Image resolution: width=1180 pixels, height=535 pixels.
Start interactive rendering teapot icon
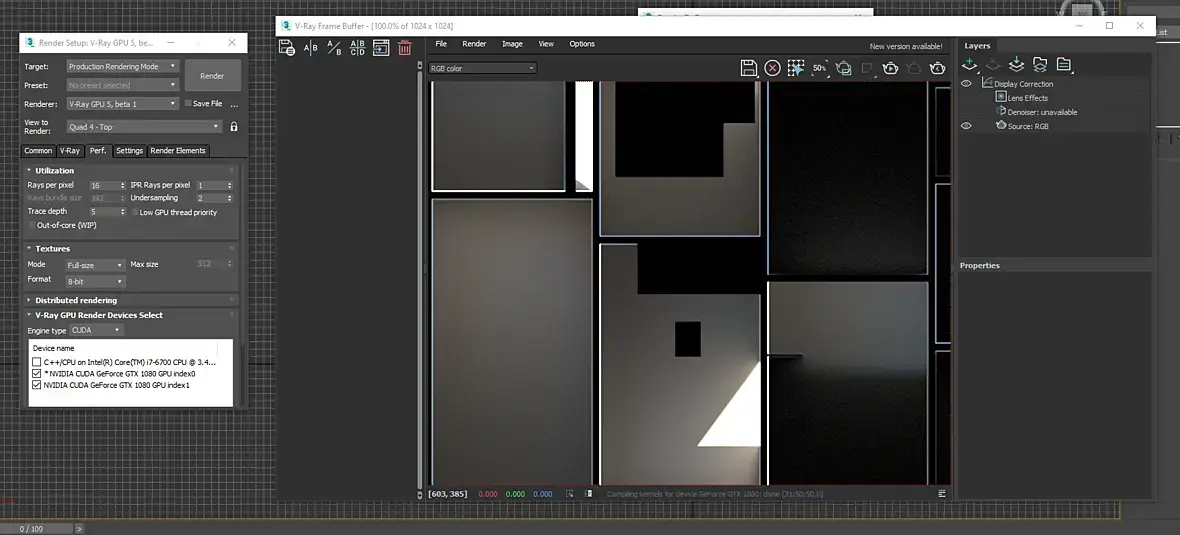point(890,68)
